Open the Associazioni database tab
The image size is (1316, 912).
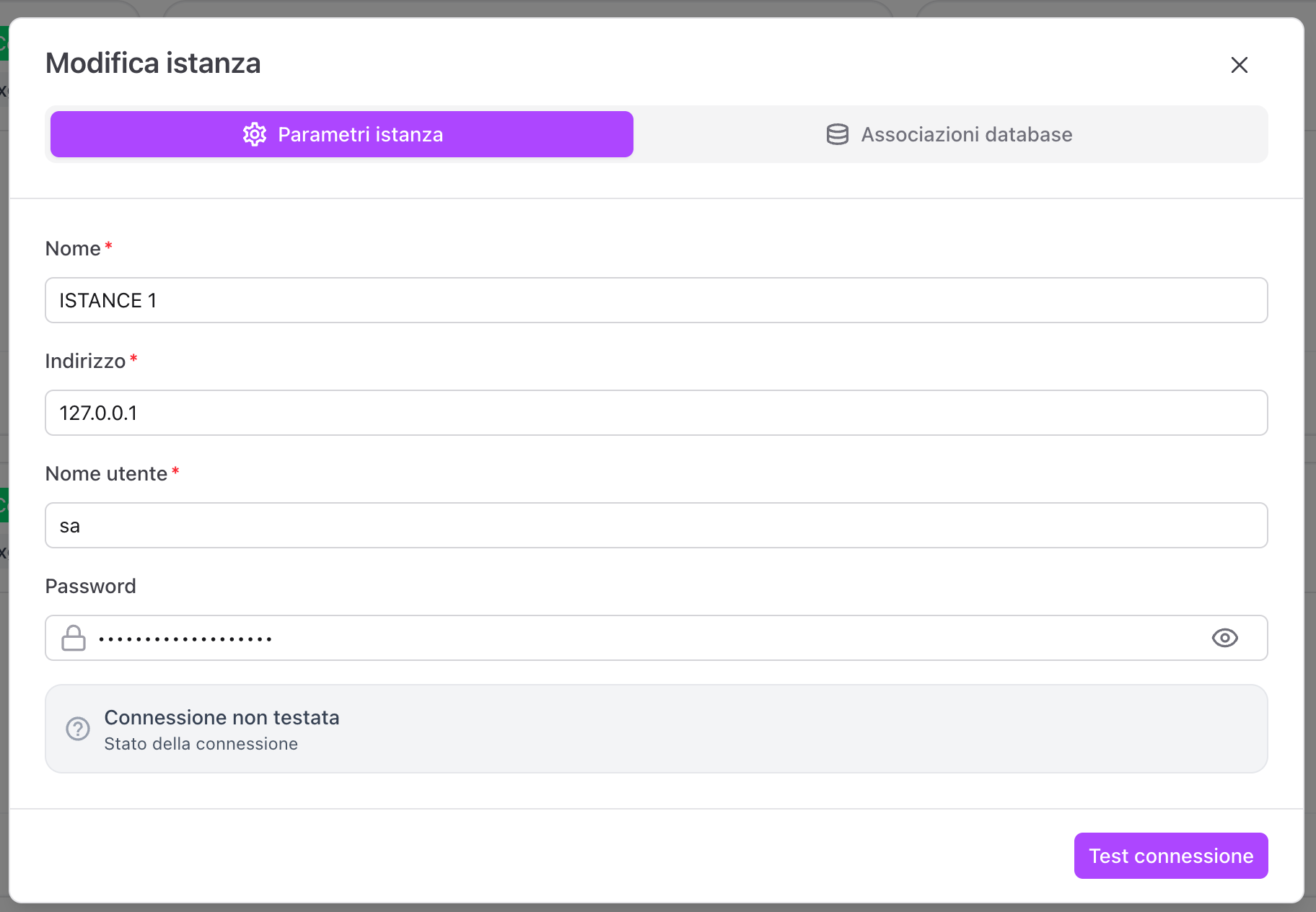pos(949,134)
